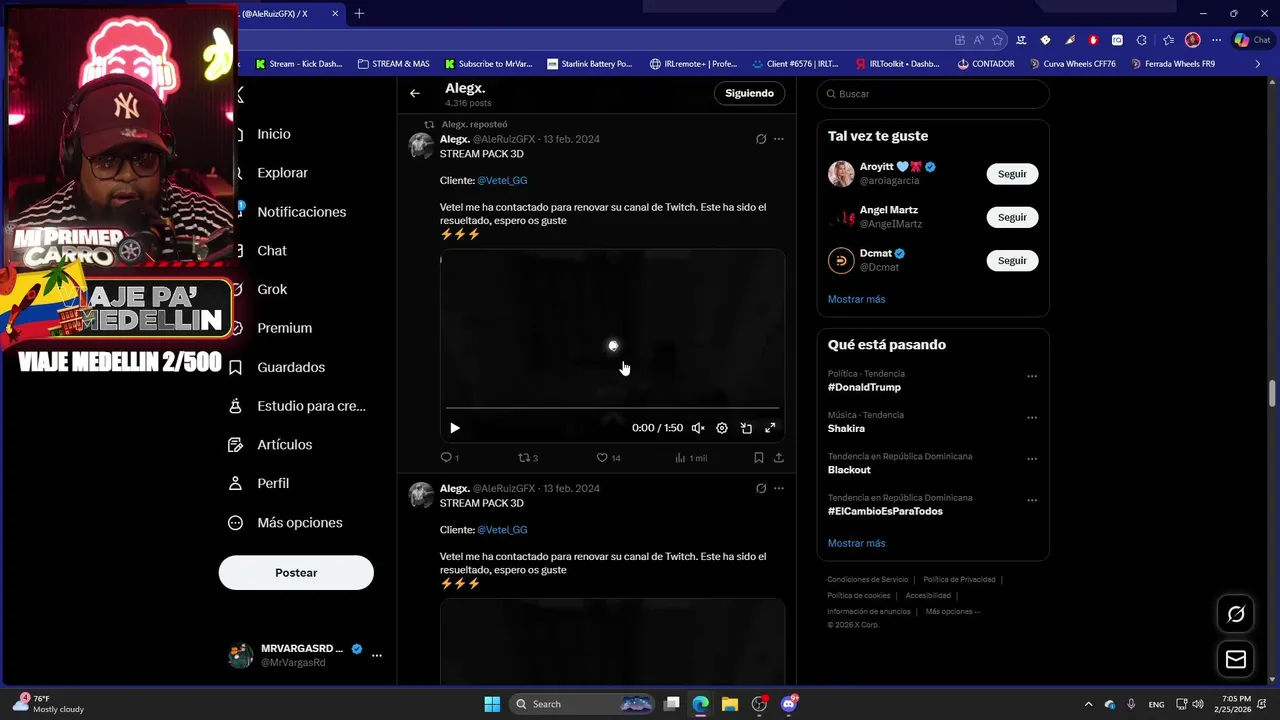Click the Perfil person icon
The width and height of the screenshot is (1280, 720).
236,483
